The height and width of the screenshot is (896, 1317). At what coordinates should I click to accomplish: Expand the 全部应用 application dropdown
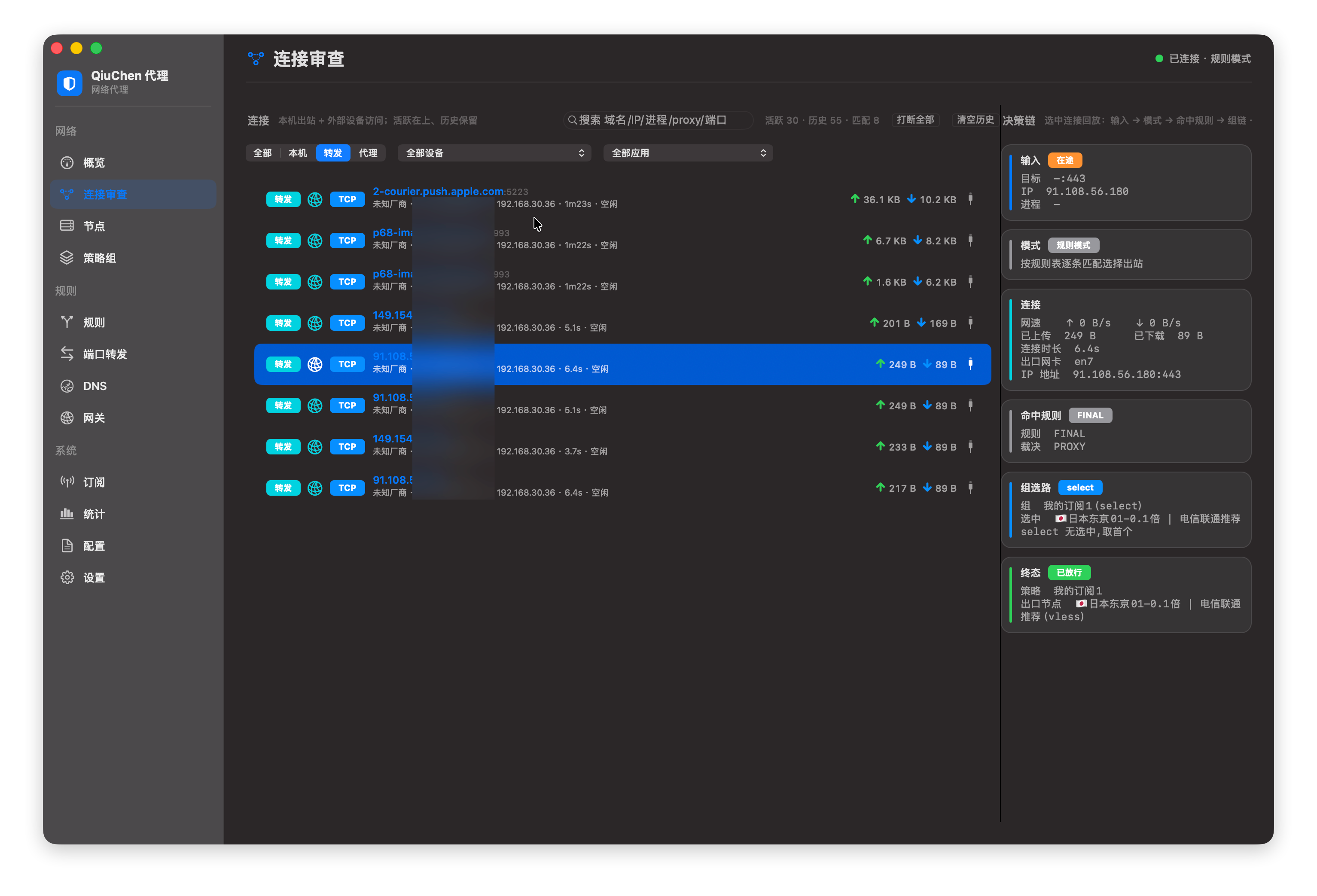tap(688, 153)
